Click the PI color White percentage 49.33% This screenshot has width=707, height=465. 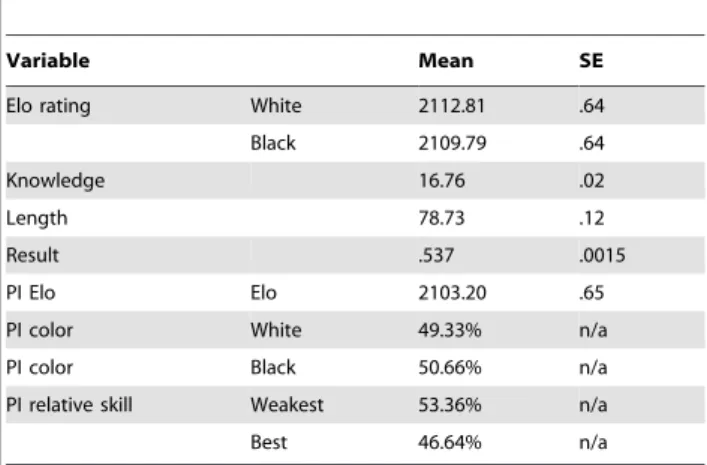tap(450, 330)
